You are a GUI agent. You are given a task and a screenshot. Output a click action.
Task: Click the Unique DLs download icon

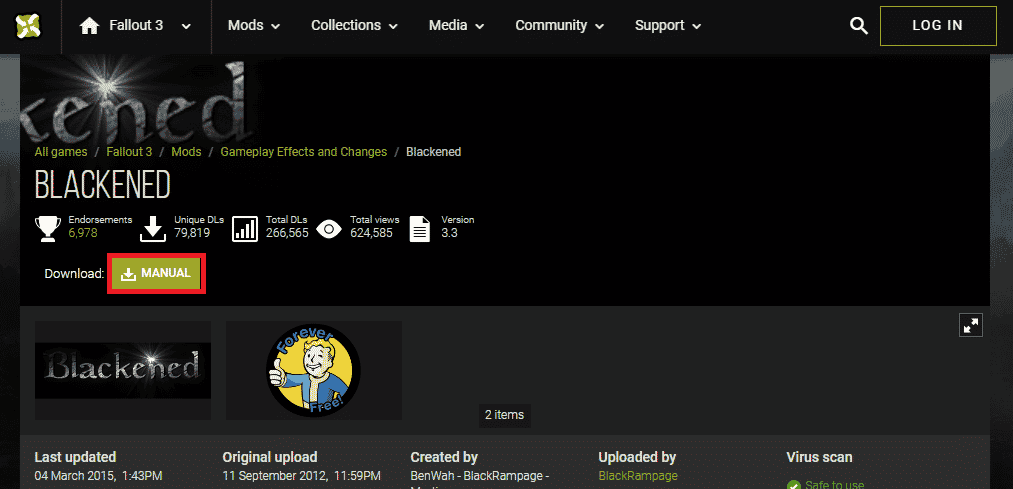[153, 229]
